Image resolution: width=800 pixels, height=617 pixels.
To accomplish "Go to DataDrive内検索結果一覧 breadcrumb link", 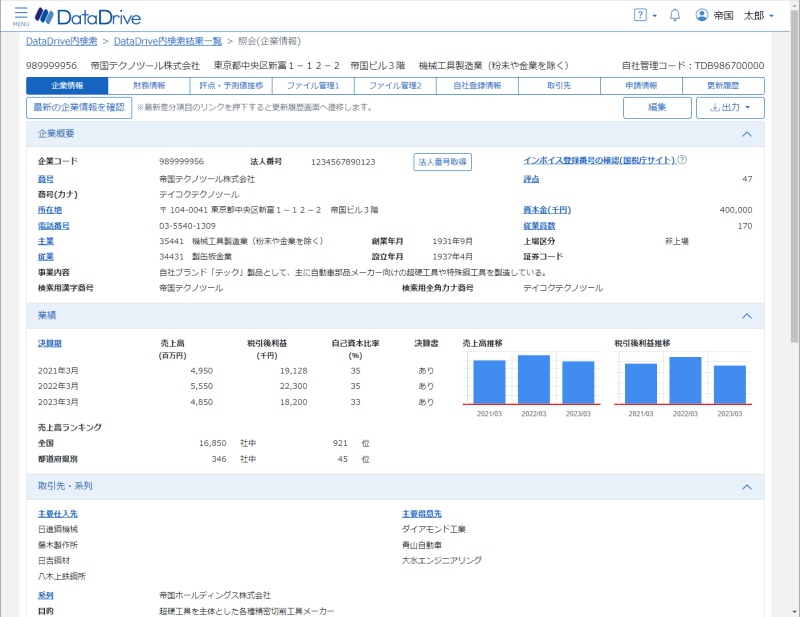I will [x=168, y=41].
